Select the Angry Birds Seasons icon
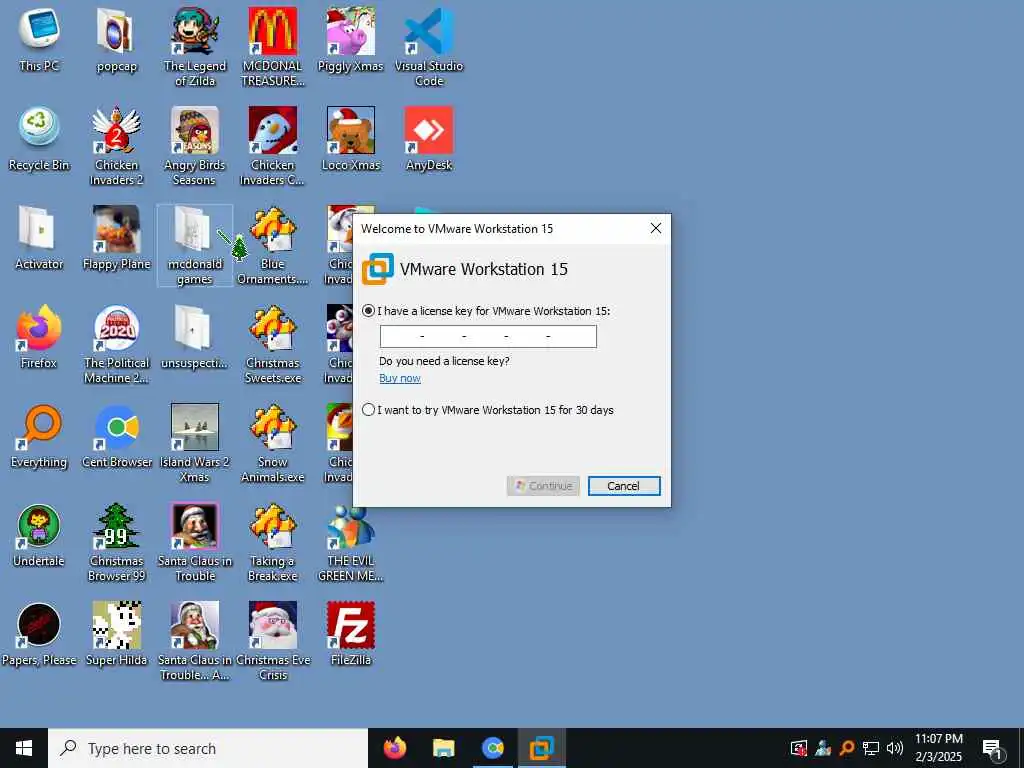1024x768 pixels. click(195, 146)
